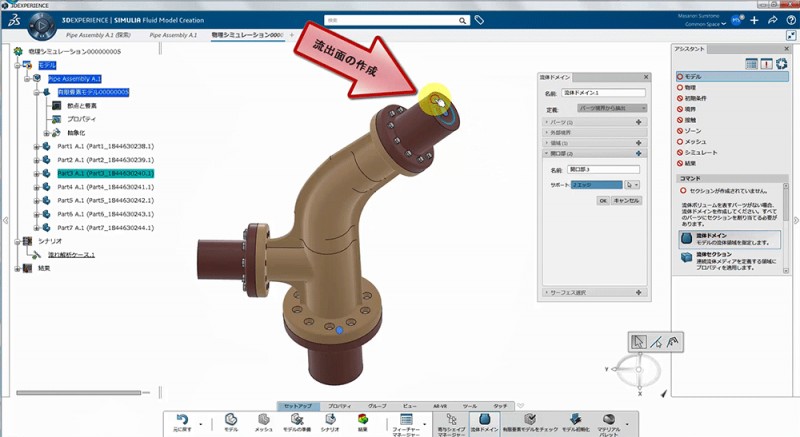Click the 元に戻す undo icon

click(x=182, y=422)
